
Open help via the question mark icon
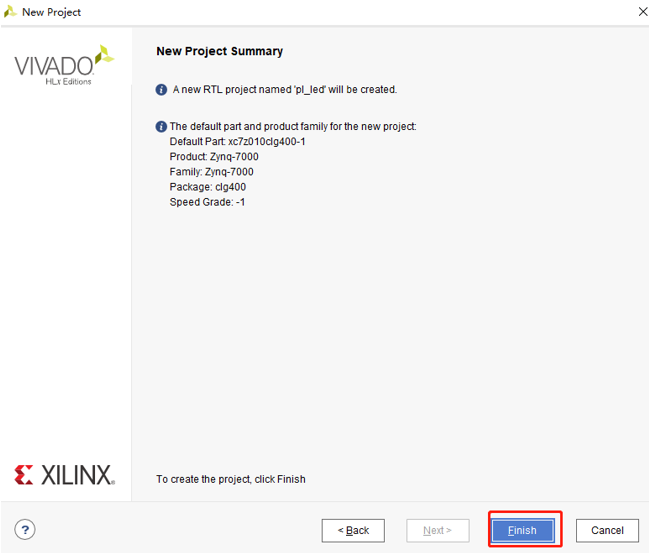pos(25,529)
